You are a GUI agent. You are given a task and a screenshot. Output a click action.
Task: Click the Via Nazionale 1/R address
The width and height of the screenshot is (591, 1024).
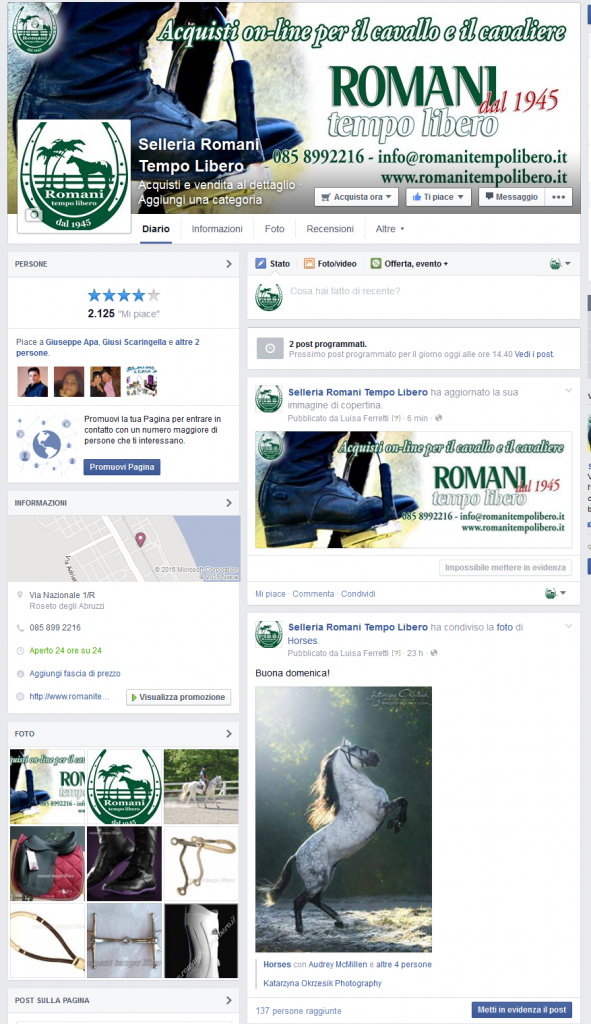(x=62, y=595)
